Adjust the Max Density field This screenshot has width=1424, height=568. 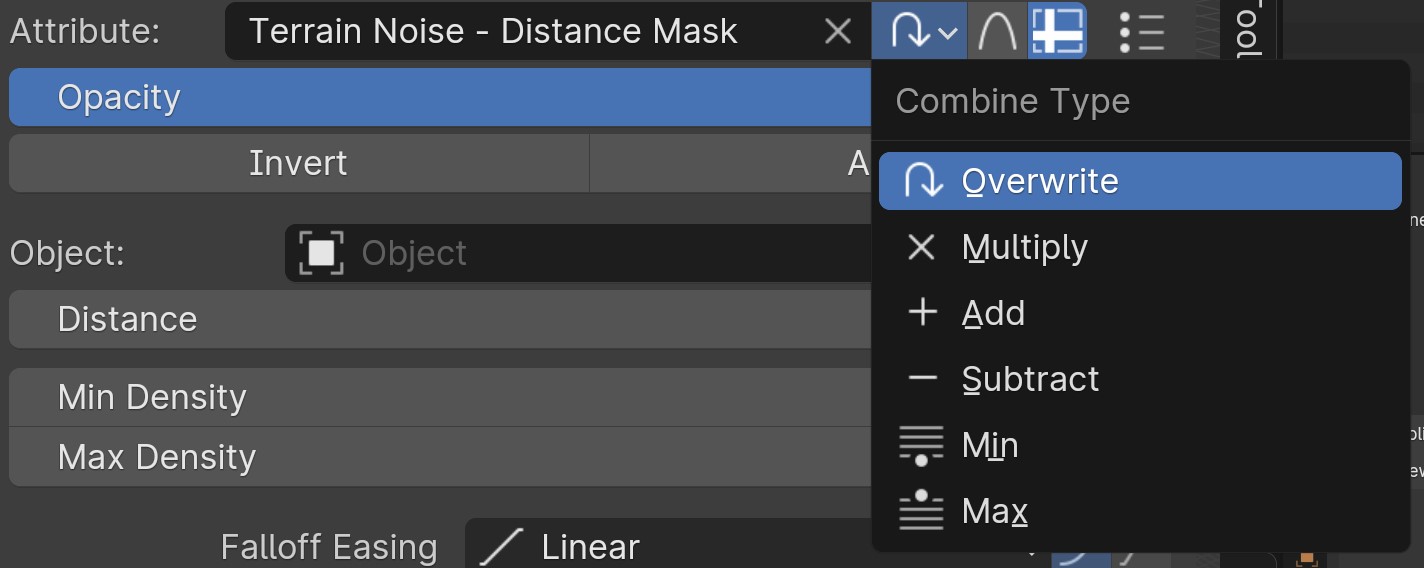(x=440, y=457)
